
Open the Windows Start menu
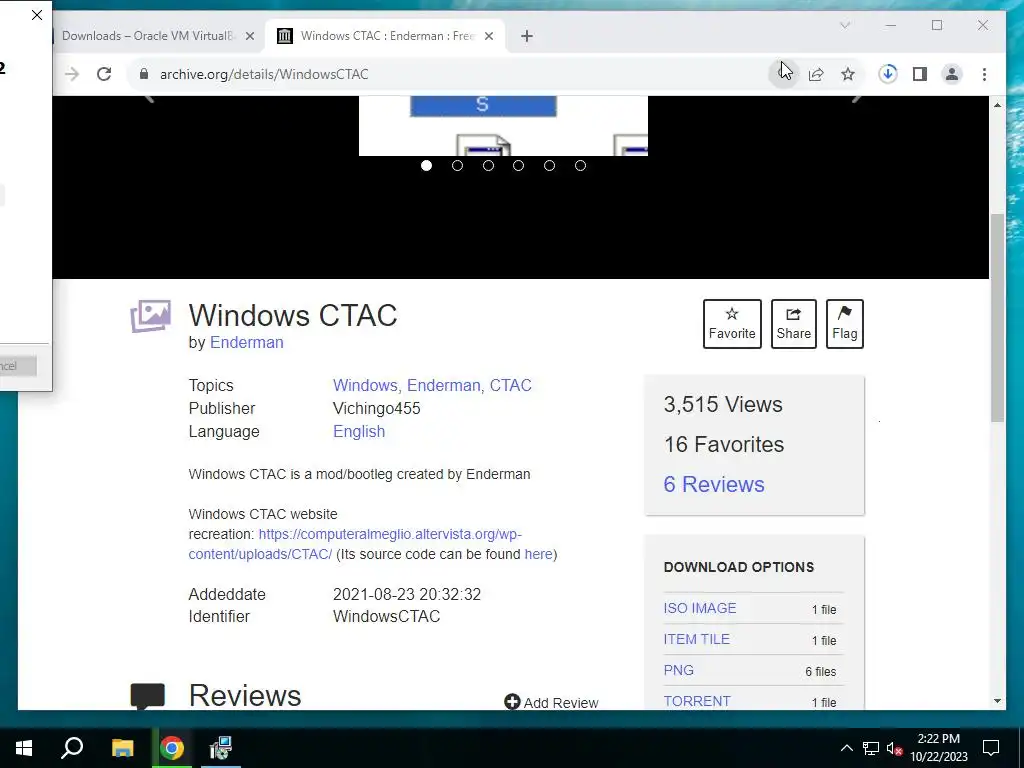click(x=24, y=748)
